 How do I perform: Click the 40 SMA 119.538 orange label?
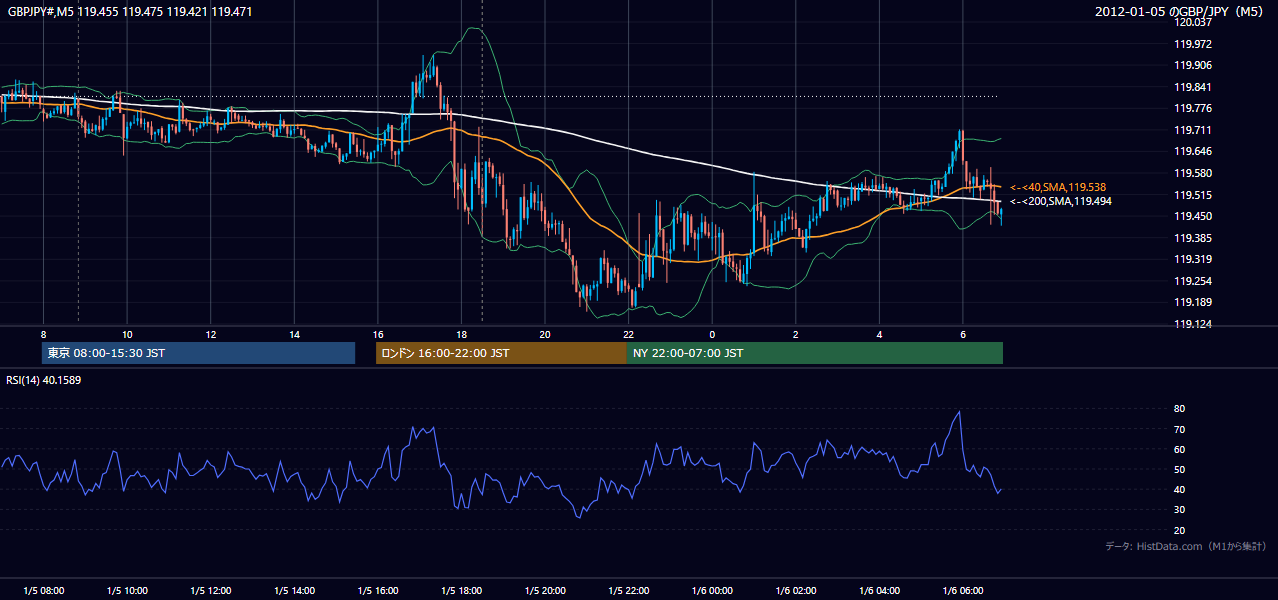(1058, 187)
